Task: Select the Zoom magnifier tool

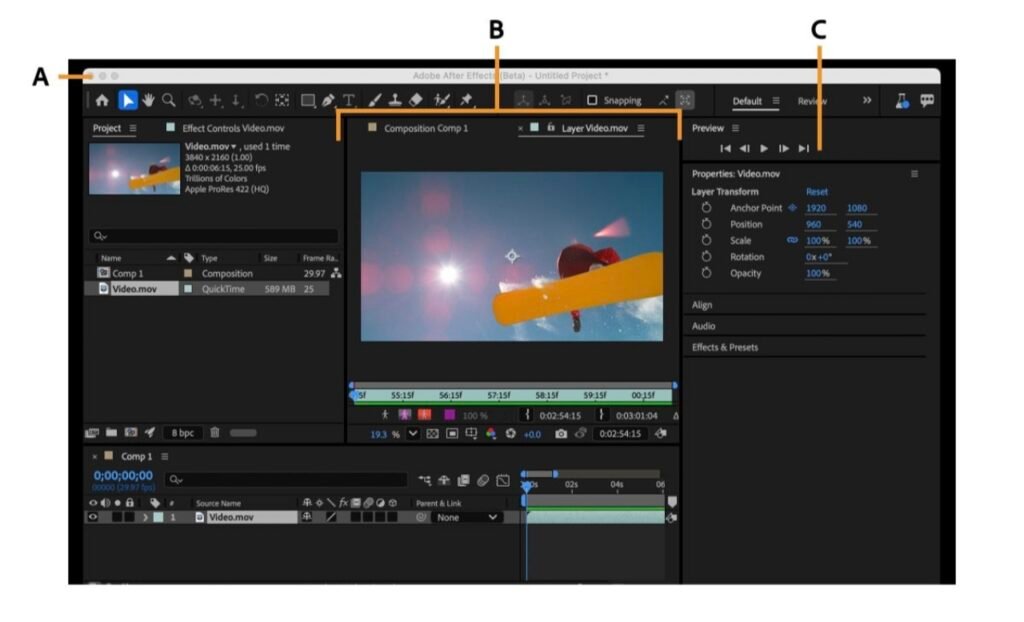Action: point(169,100)
